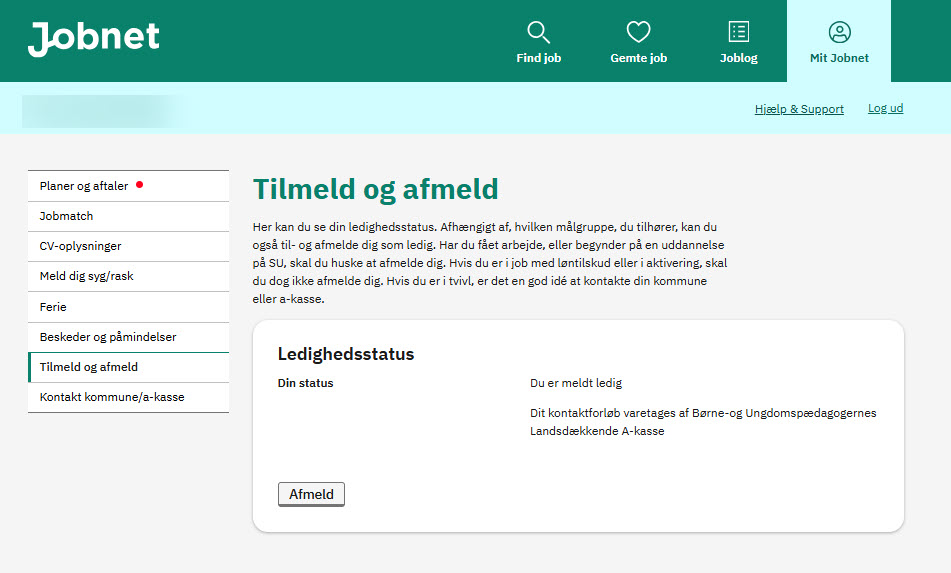This screenshot has width=951, height=573.
Task: Click the Log ud link
Action: tap(885, 108)
